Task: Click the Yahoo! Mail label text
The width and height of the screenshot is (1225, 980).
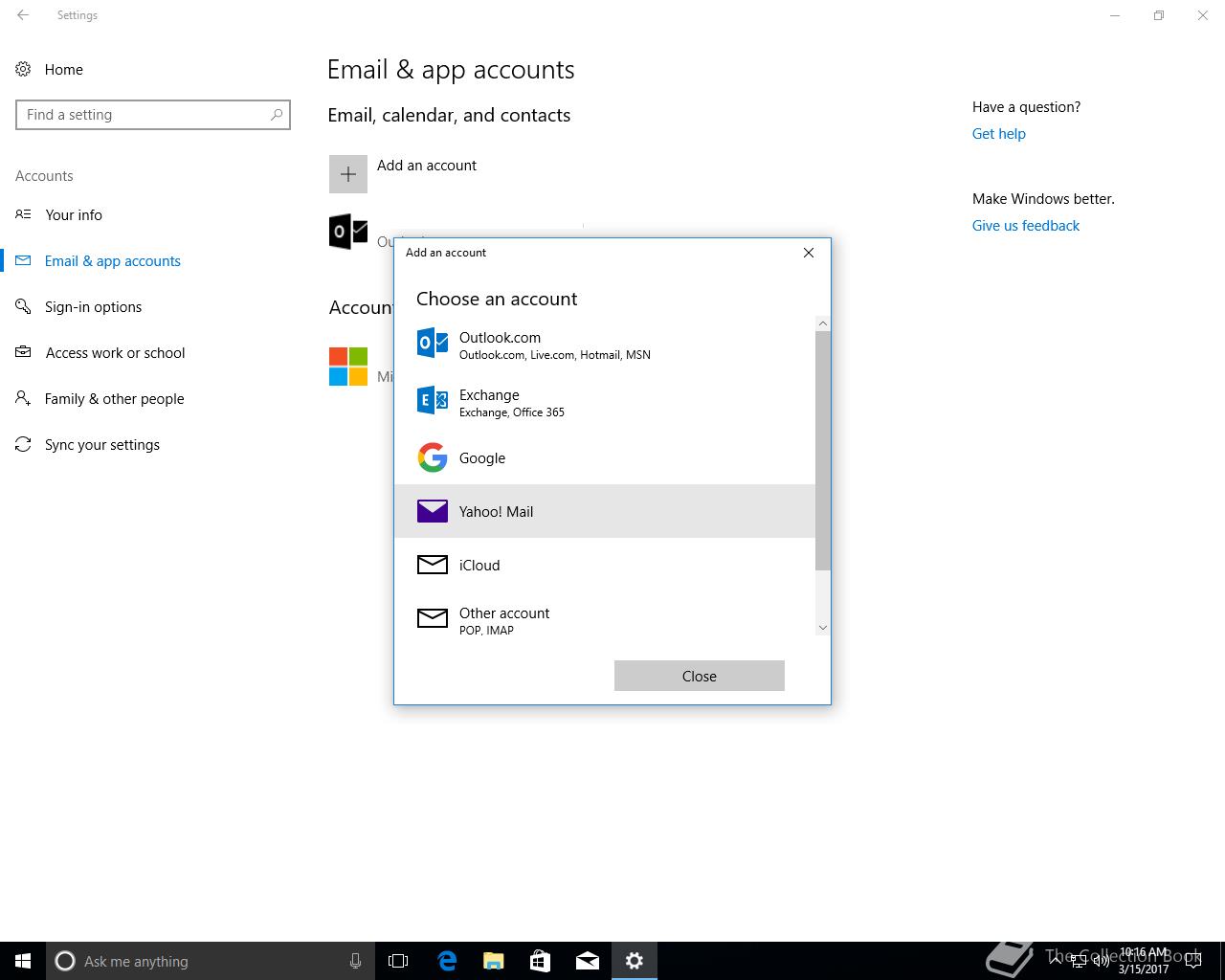Action: [496, 512]
